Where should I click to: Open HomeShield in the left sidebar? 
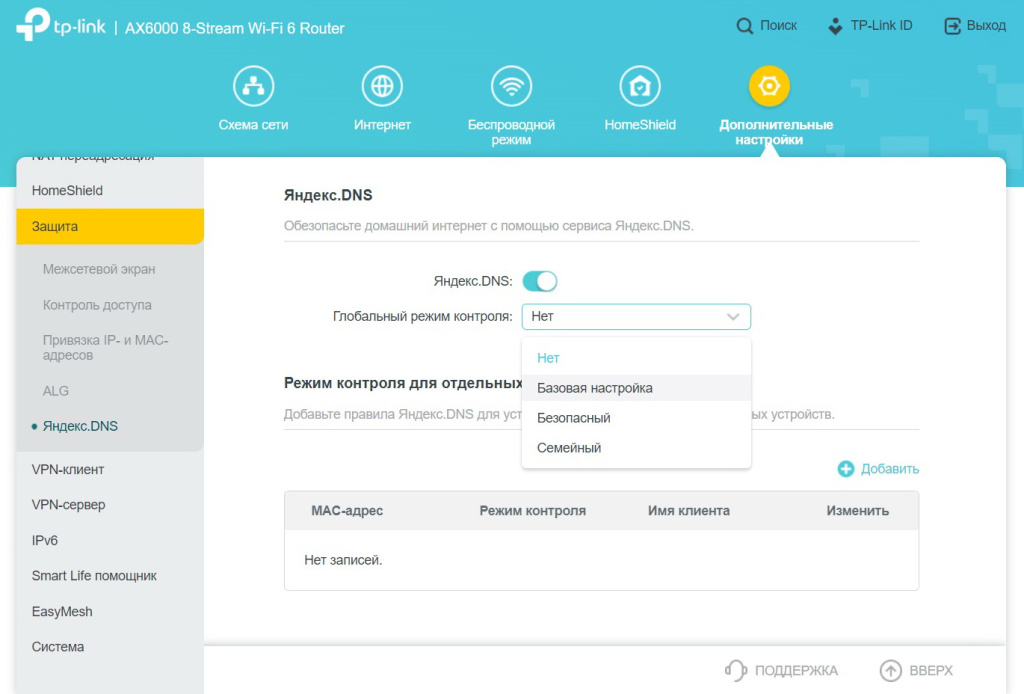pyautogui.click(x=110, y=191)
